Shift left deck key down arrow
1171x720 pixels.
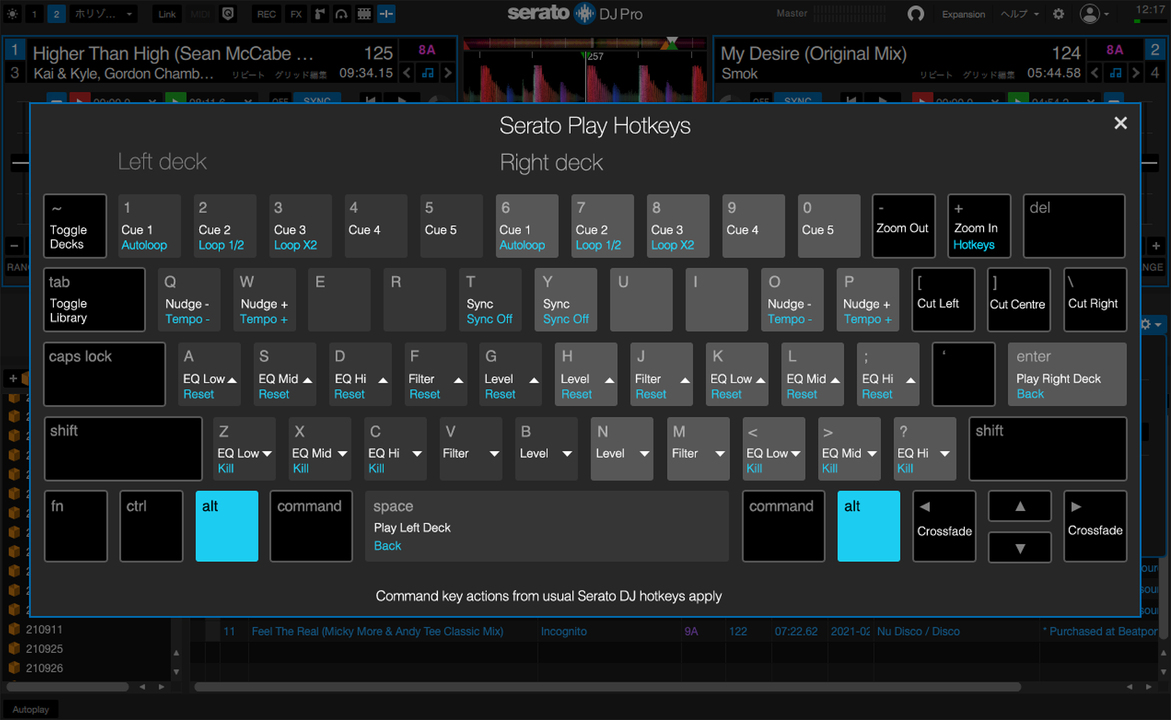[x=407, y=72]
